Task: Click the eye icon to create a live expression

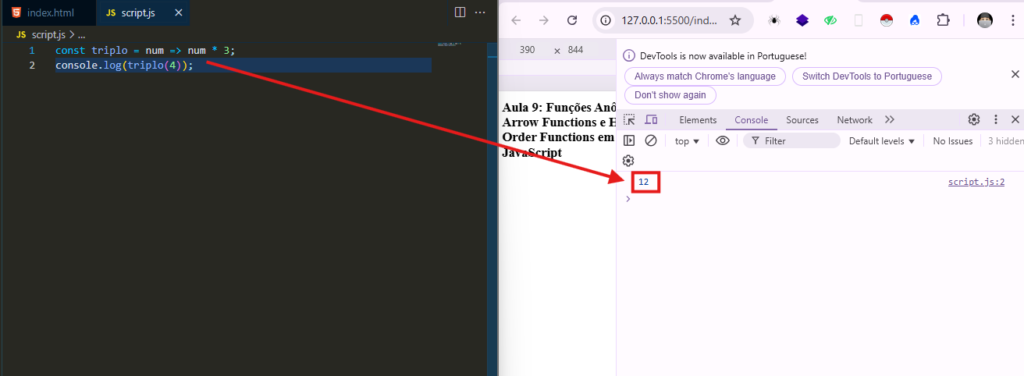Action: [722, 140]
